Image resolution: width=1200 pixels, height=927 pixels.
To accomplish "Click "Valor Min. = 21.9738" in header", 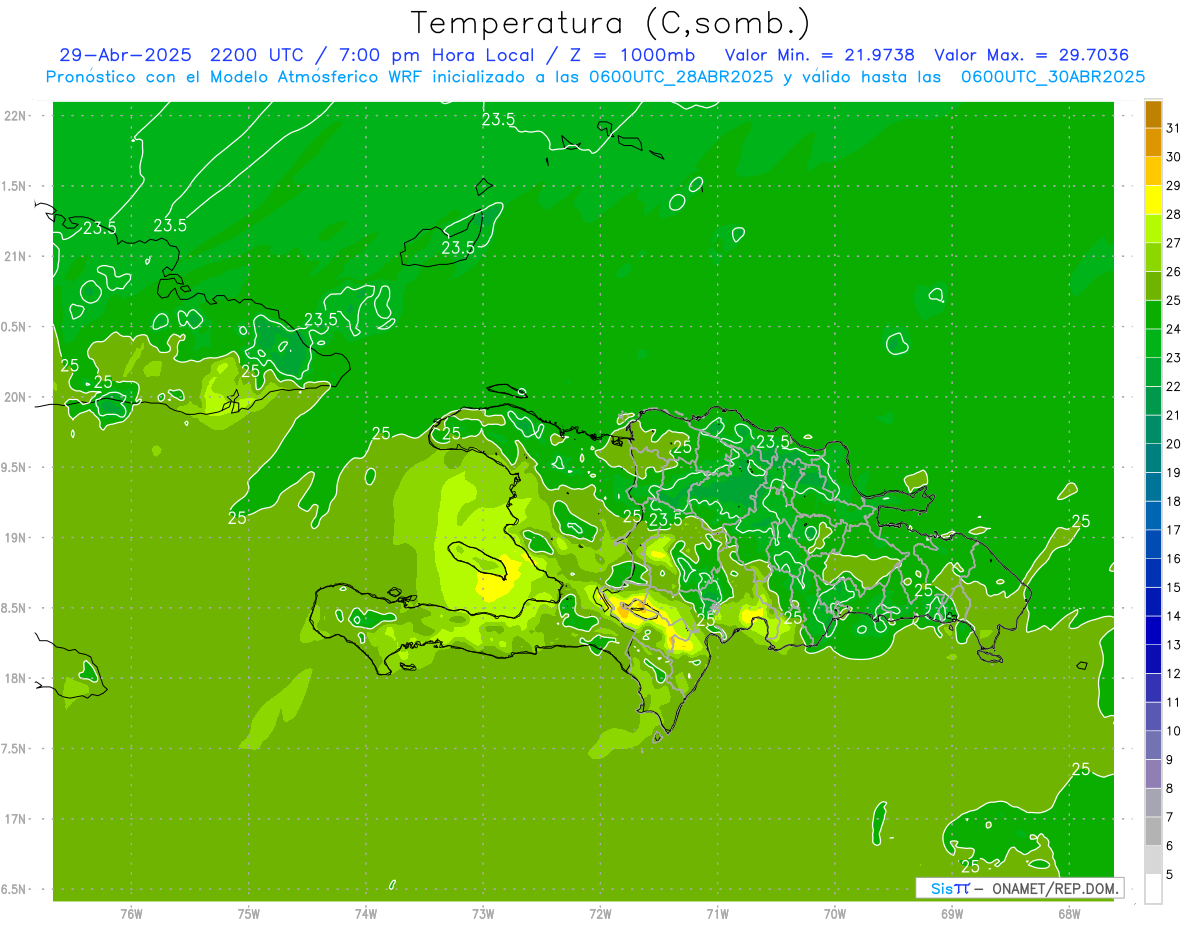I will click(818, 55).
